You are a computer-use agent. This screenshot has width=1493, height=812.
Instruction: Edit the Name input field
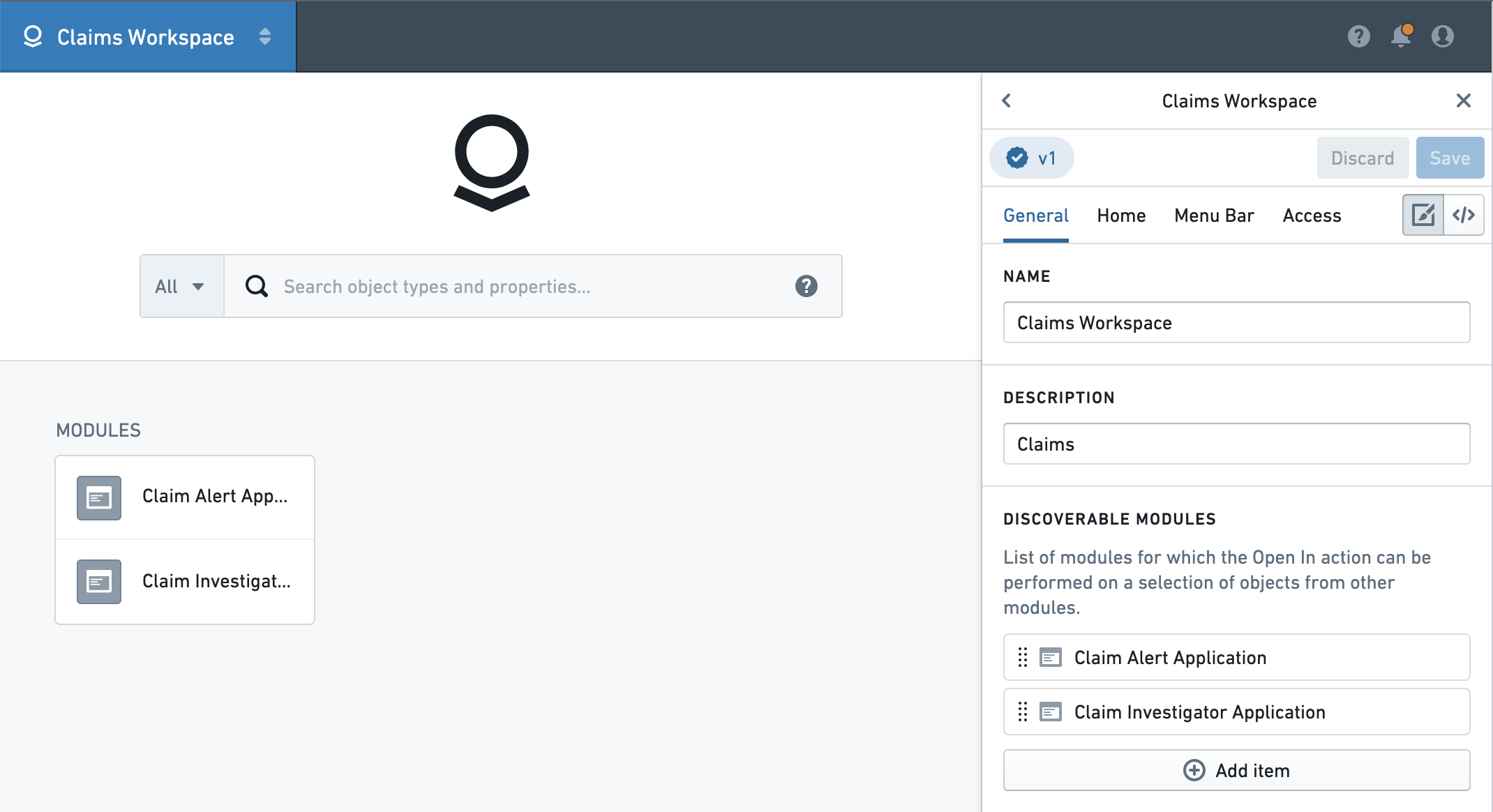pyautogui.click(x=1236, y=322)
